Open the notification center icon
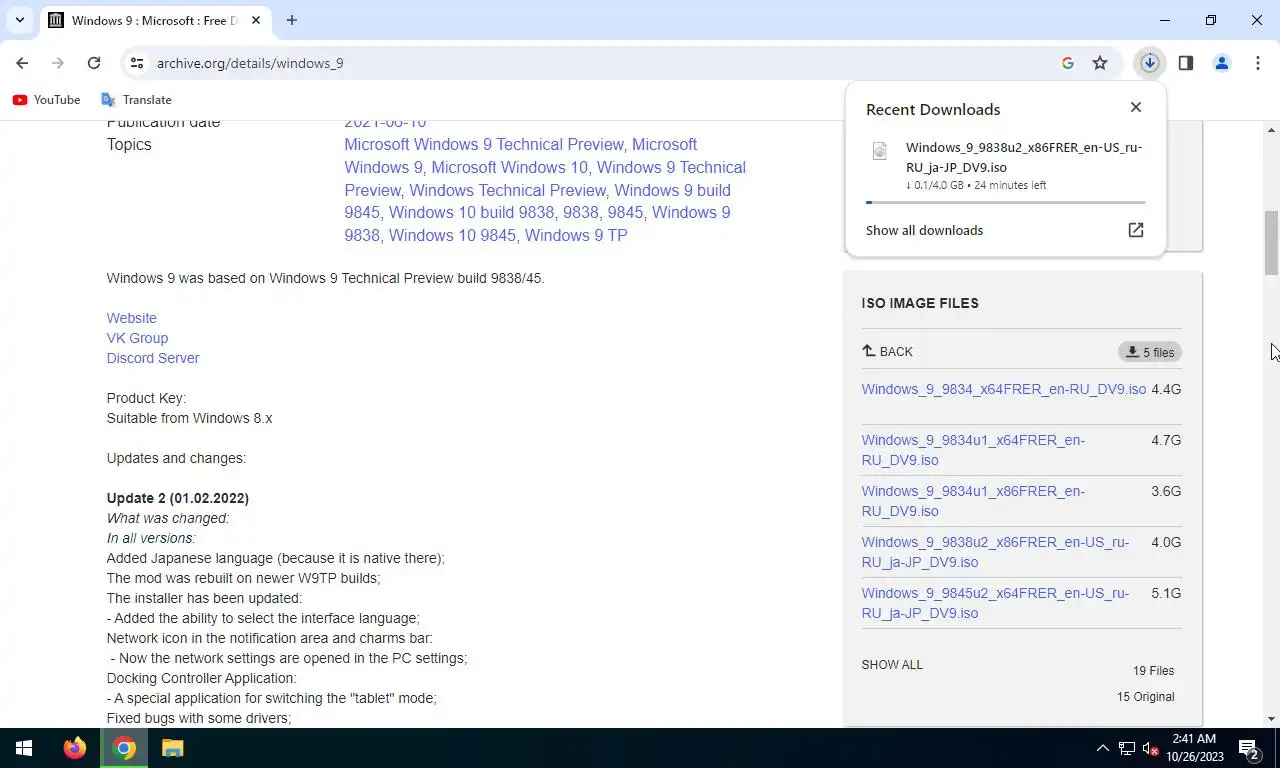This screenshot has height=768, width=1280. click(x=1249, y=748)
